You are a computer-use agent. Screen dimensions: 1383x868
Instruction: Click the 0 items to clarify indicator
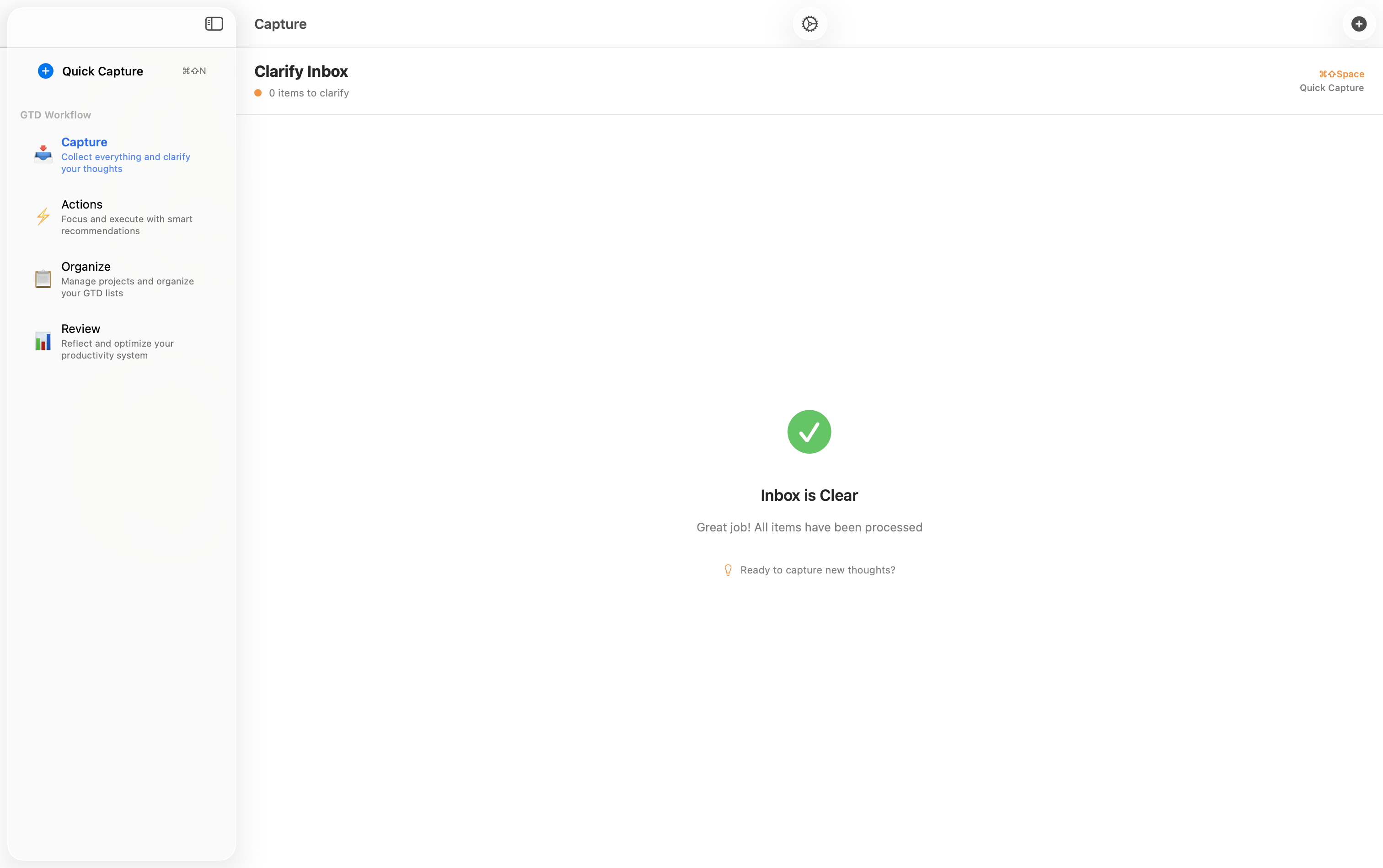[x=309, y=92]
